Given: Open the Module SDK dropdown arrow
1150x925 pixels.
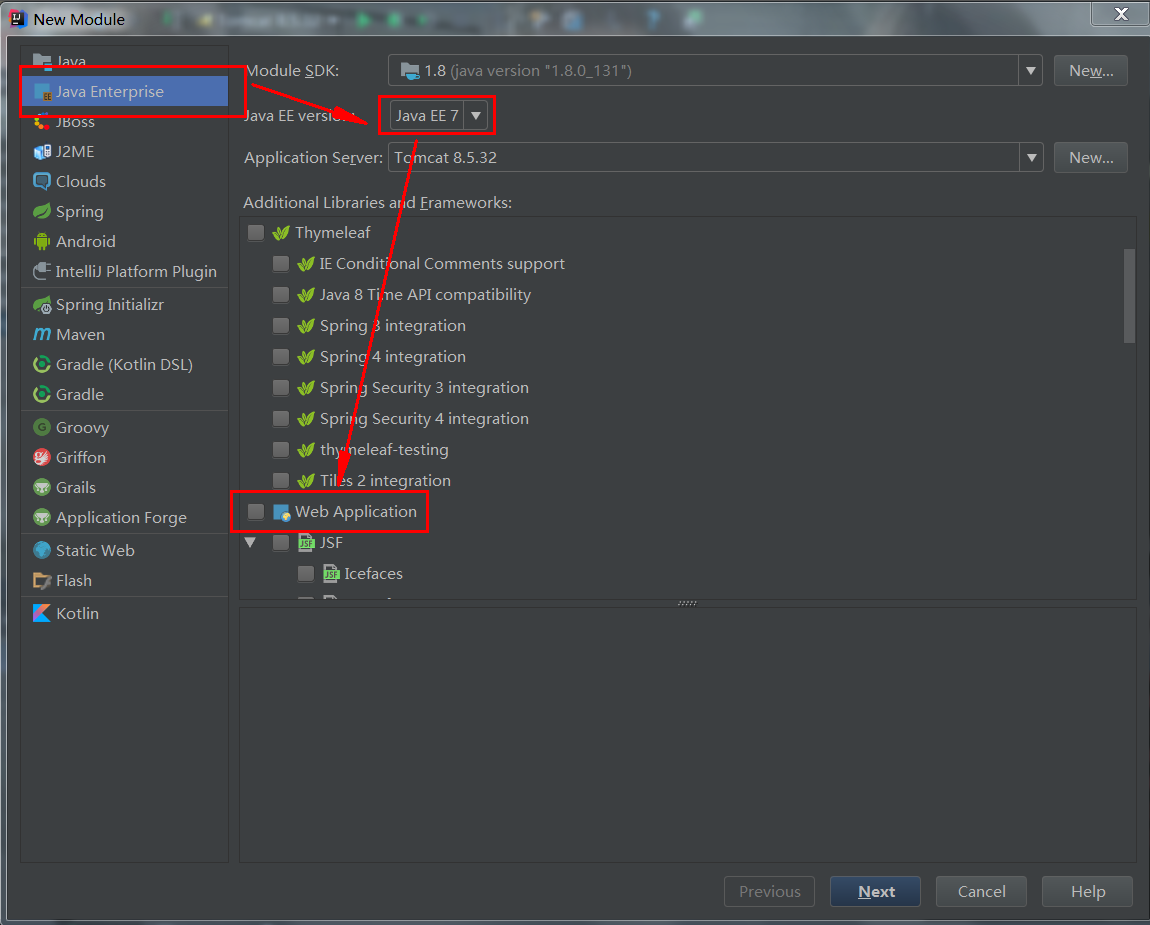Looking at the screenshot, I should click(x=1030, y=70).
